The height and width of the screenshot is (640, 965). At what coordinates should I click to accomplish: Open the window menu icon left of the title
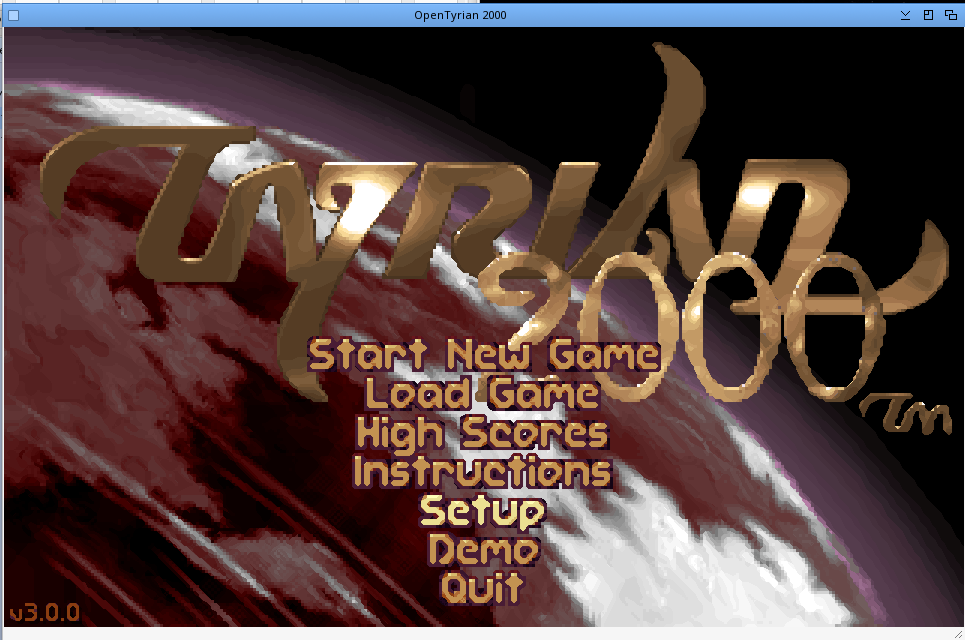[x=13, y=15]
